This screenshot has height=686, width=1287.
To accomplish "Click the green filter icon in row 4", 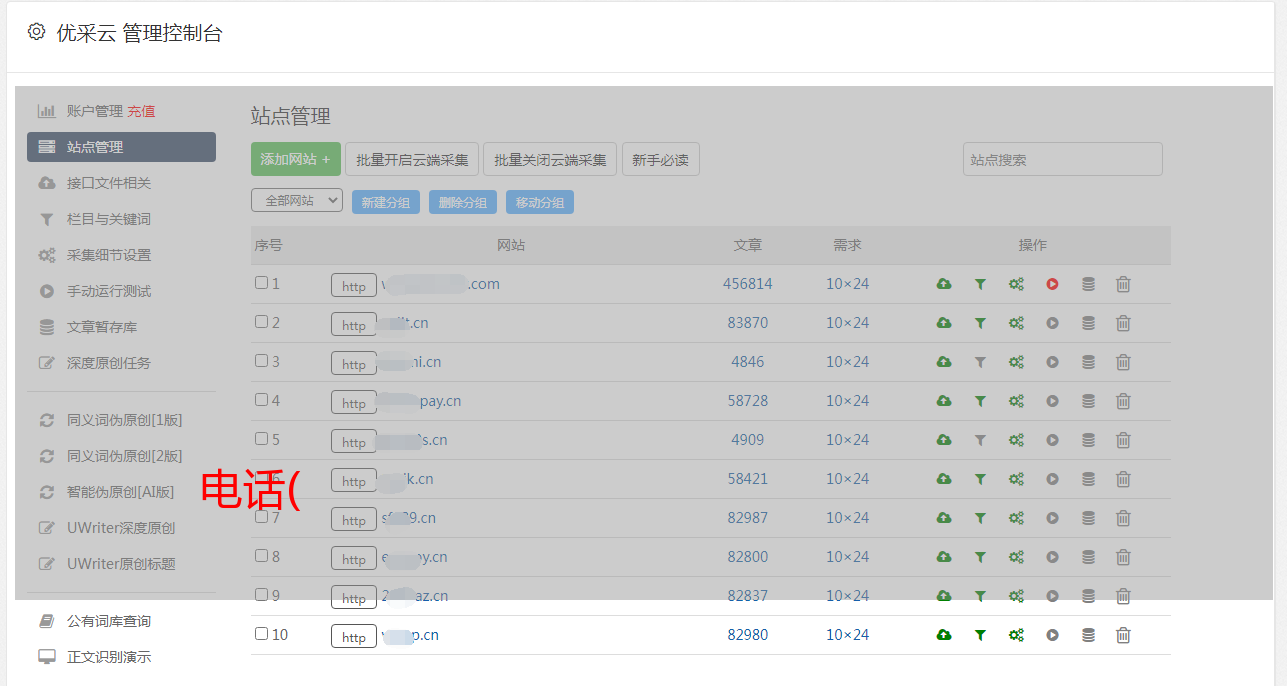I will 980,401.
